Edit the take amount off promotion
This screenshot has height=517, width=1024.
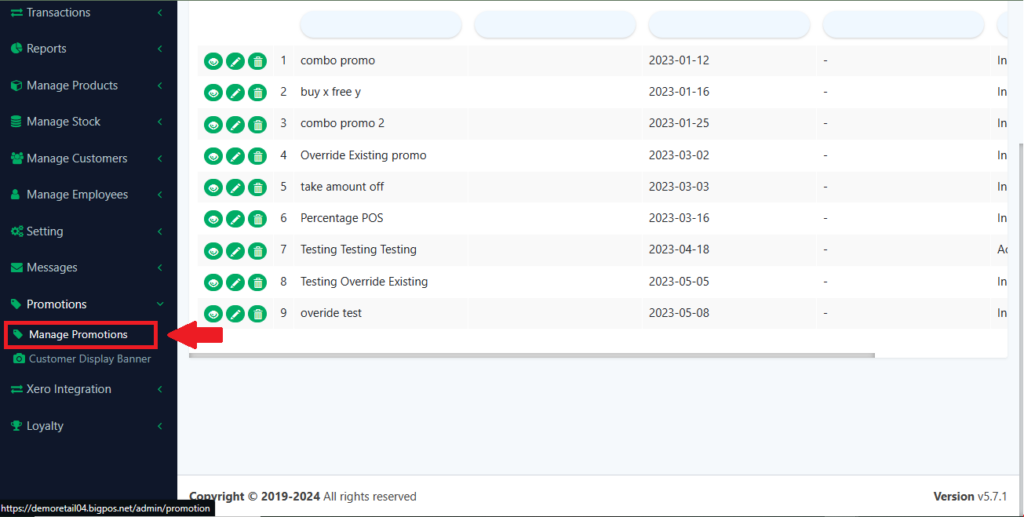coord(235,188)
